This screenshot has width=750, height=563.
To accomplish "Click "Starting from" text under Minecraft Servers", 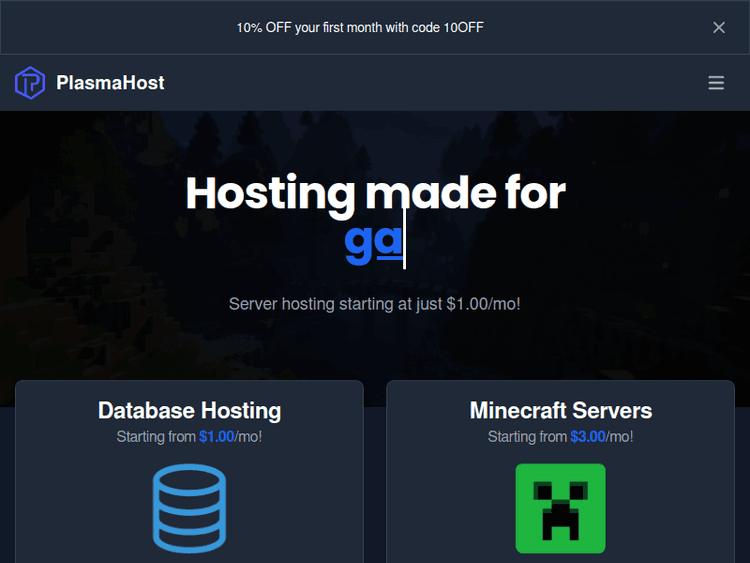I will click(527, 437).
